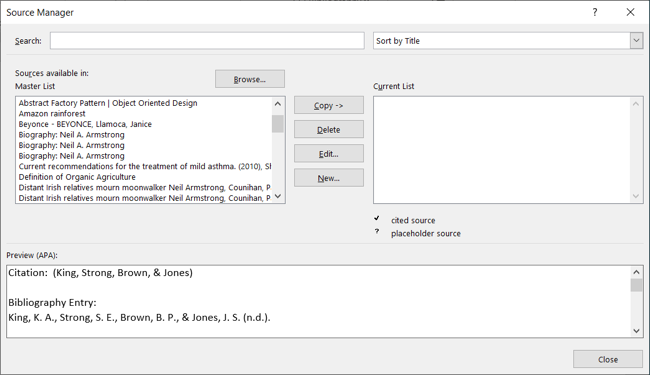Viewport: 650px width, 375px height.
Task: Click the Copy -> button
Action: pyautogui.click(x=329, y=105)
